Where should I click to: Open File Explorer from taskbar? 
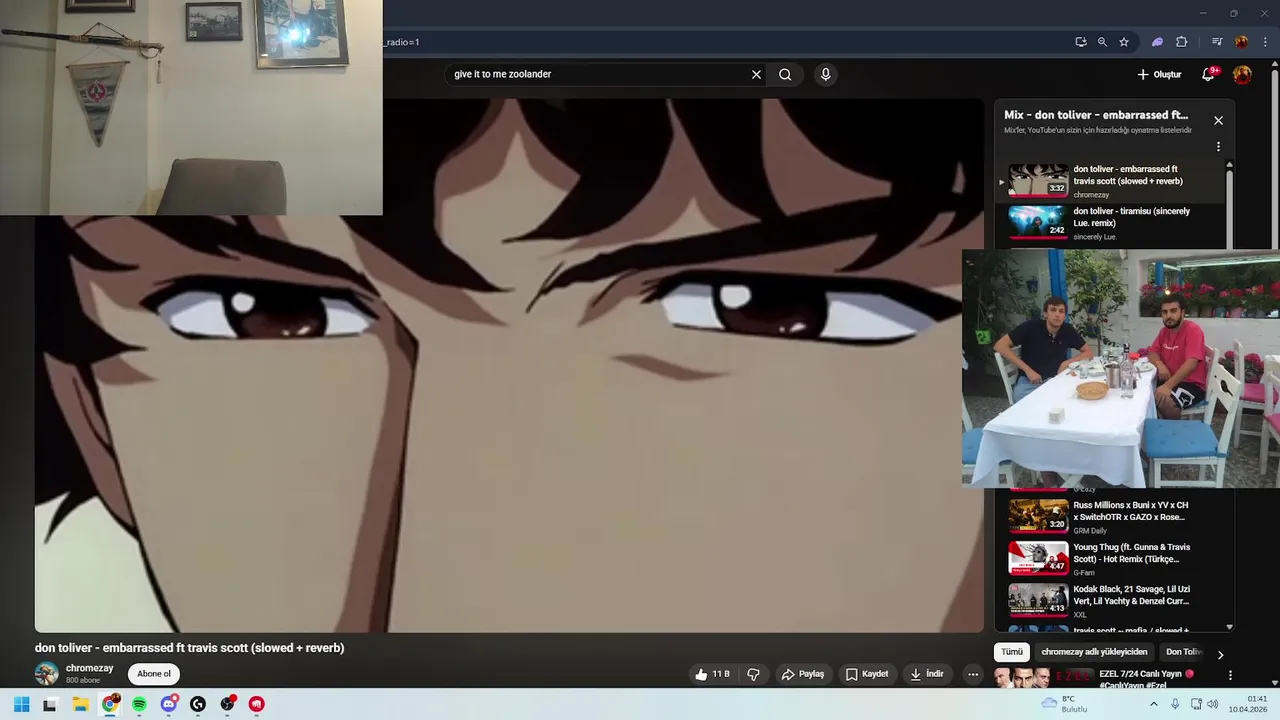pyautogui.click(x=80, y=704)
